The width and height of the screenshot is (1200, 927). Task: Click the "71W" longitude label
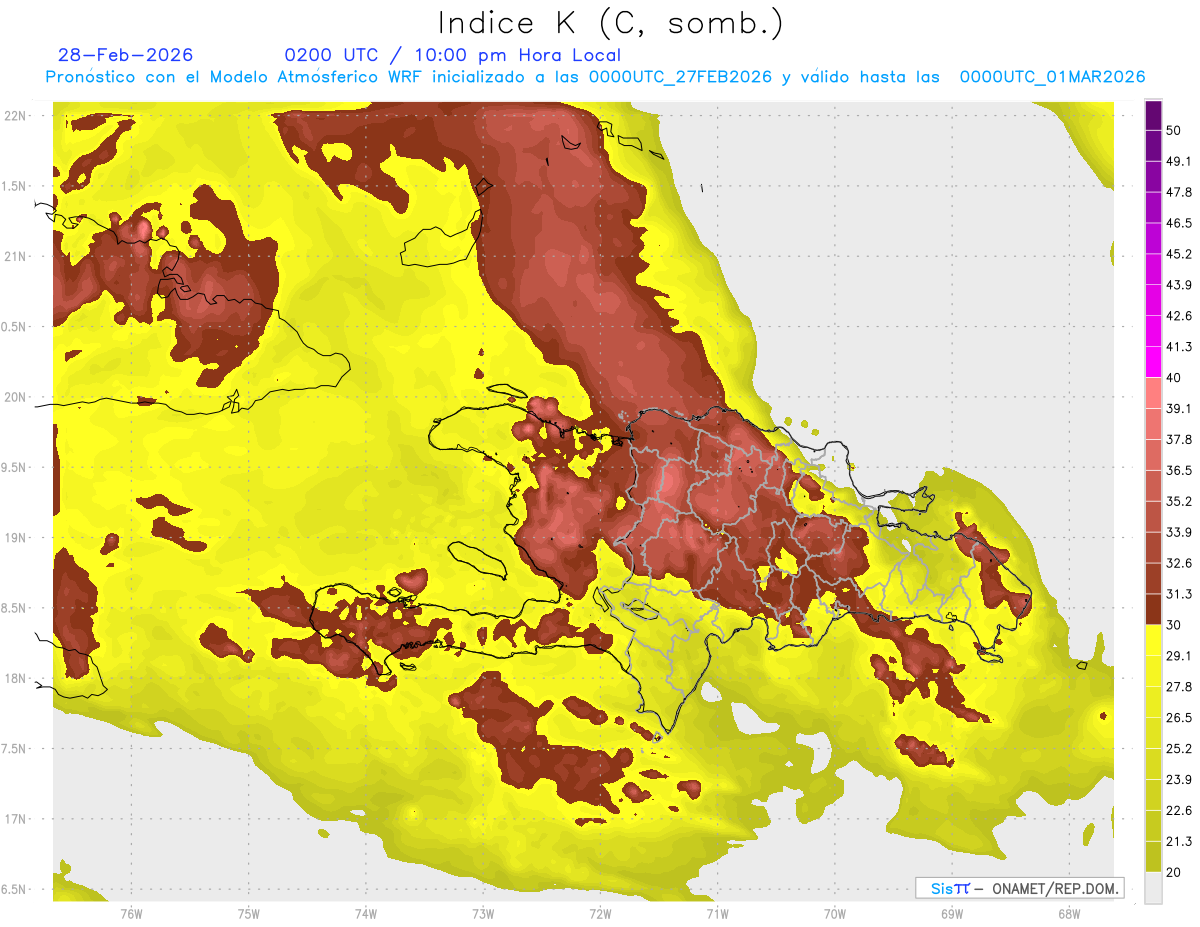point(717,914)
